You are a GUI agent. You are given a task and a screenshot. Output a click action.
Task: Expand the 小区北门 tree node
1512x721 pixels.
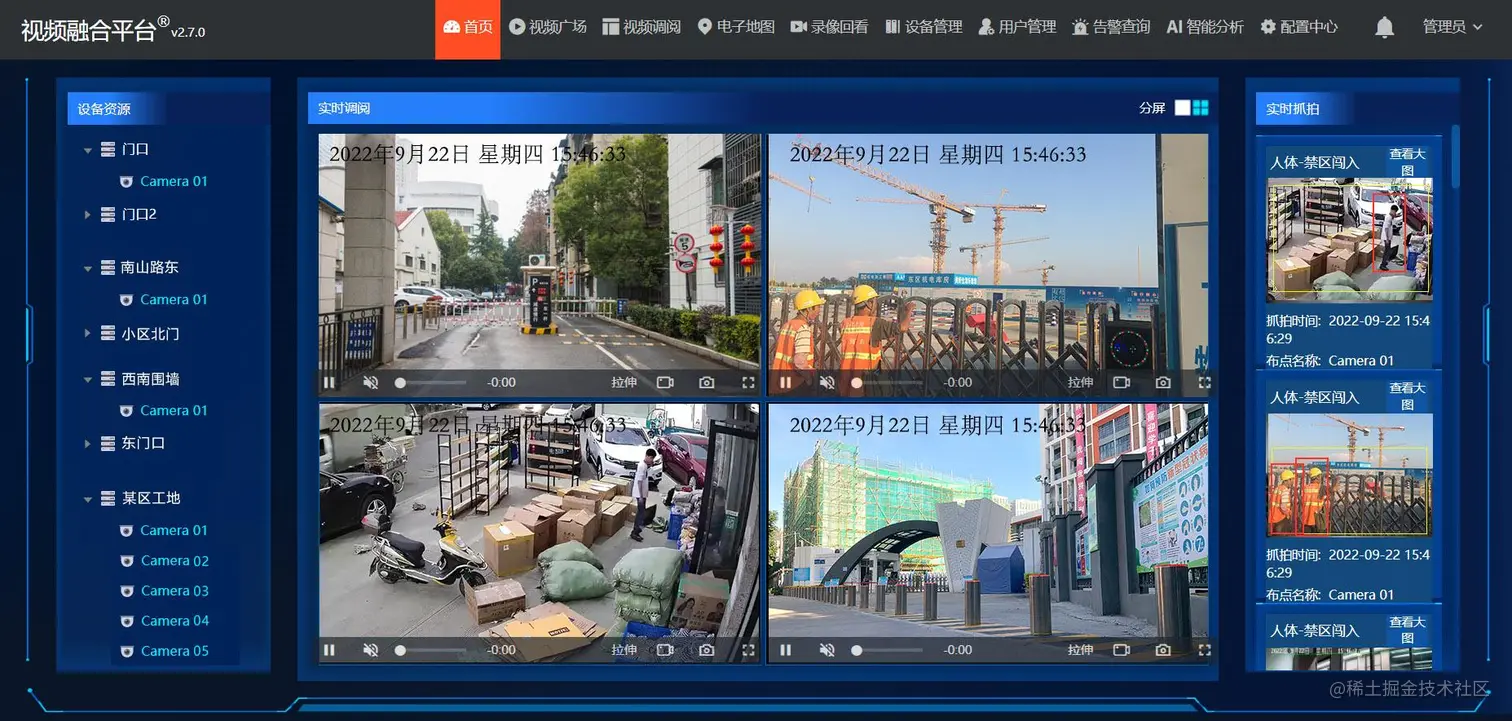tap(88, 334)
